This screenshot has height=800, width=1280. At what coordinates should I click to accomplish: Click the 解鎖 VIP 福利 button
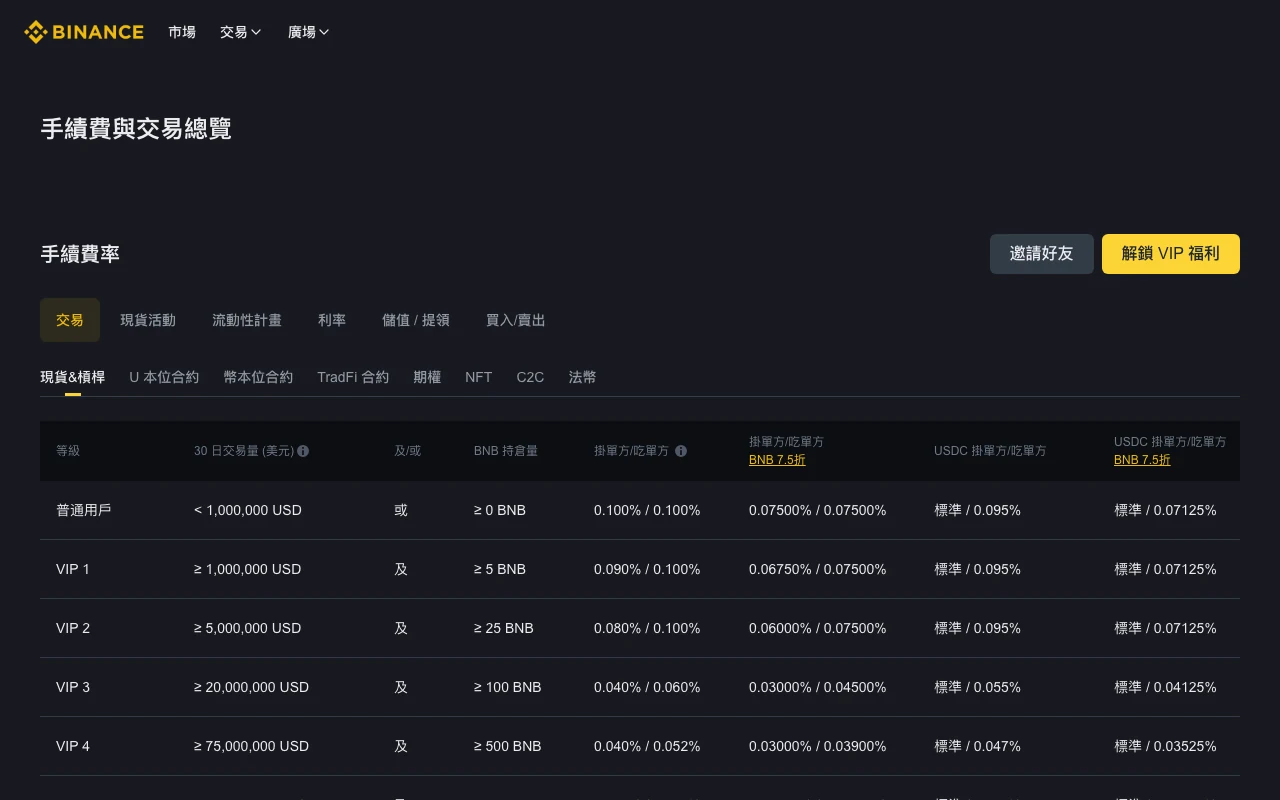[1171, 254]
